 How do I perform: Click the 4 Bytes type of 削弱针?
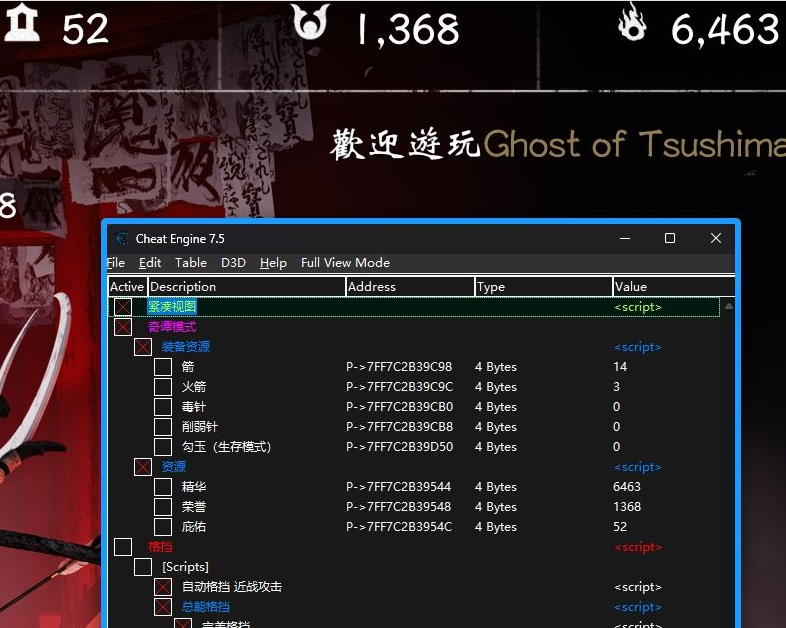pos(496,427)
